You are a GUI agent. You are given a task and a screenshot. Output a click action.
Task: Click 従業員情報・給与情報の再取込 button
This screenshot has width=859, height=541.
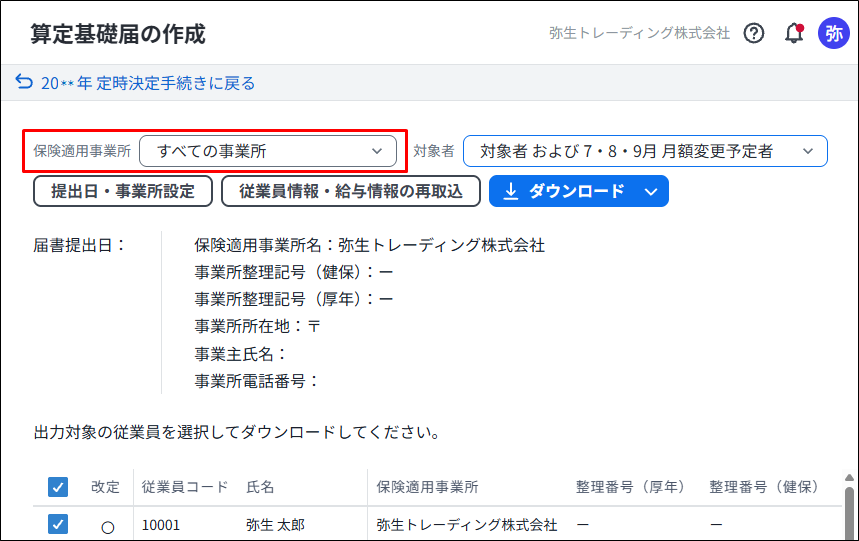pos(351,191)
